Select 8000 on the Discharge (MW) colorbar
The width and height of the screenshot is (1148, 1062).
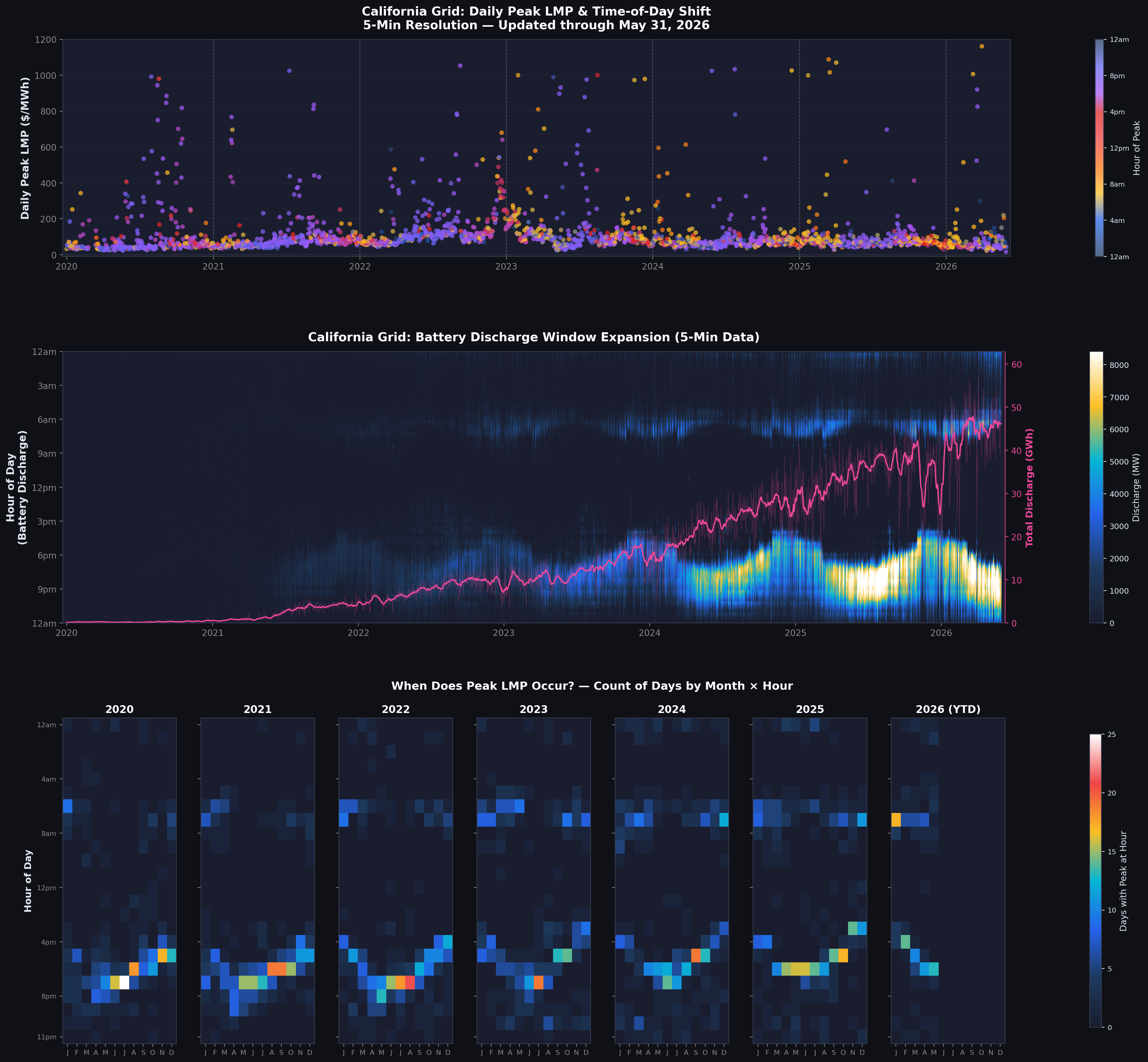(x=1119, y=365)
